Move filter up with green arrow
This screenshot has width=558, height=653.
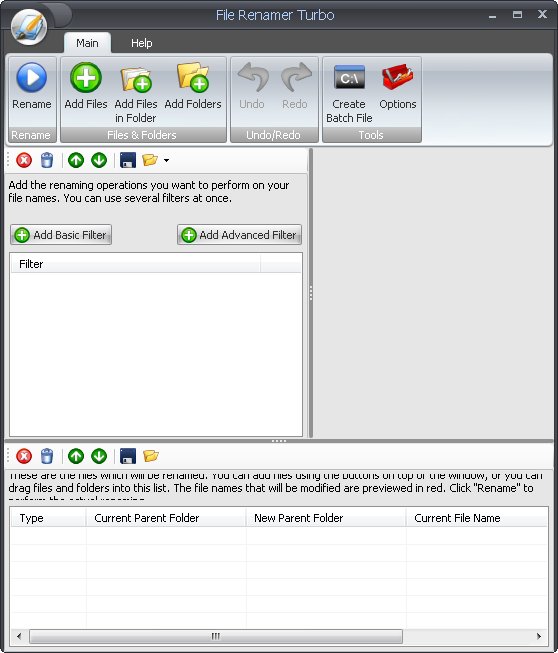[76, 160]
